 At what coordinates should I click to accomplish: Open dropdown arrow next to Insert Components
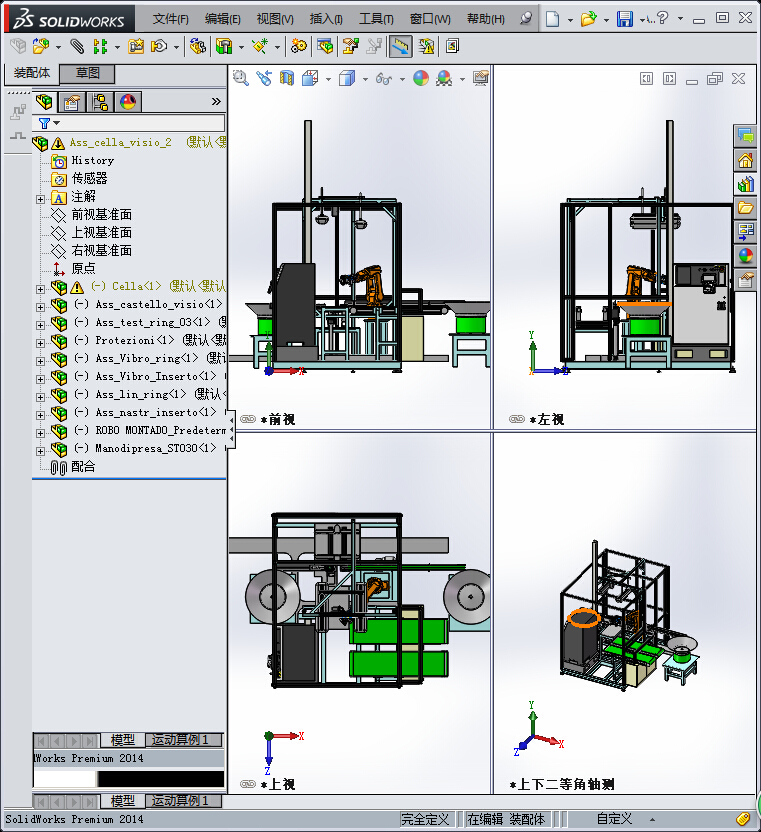[x=58, y=47]
